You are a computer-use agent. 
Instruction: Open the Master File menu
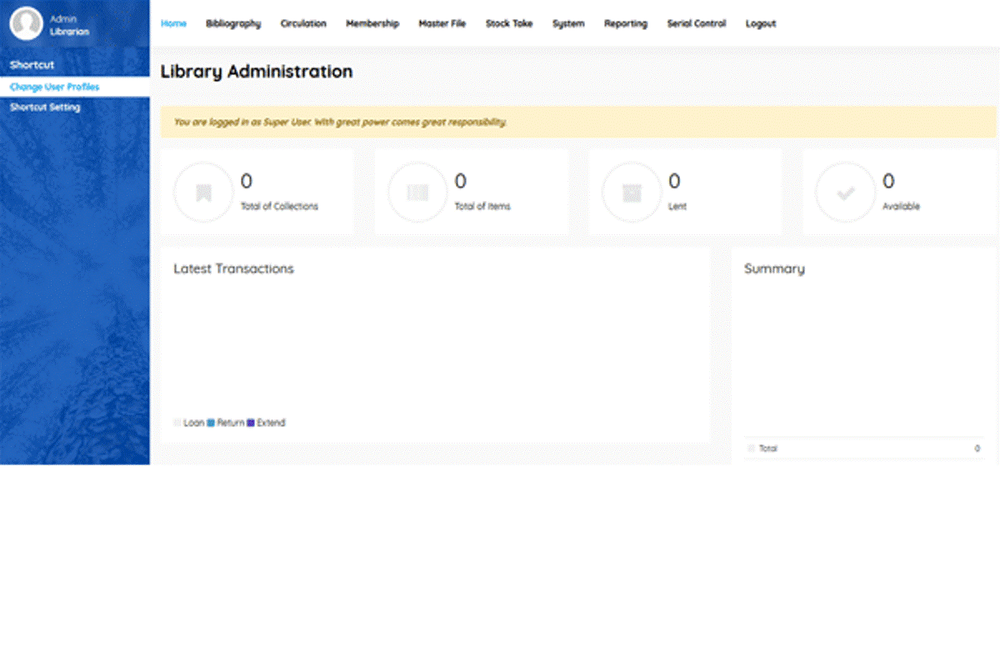[442, 23]
